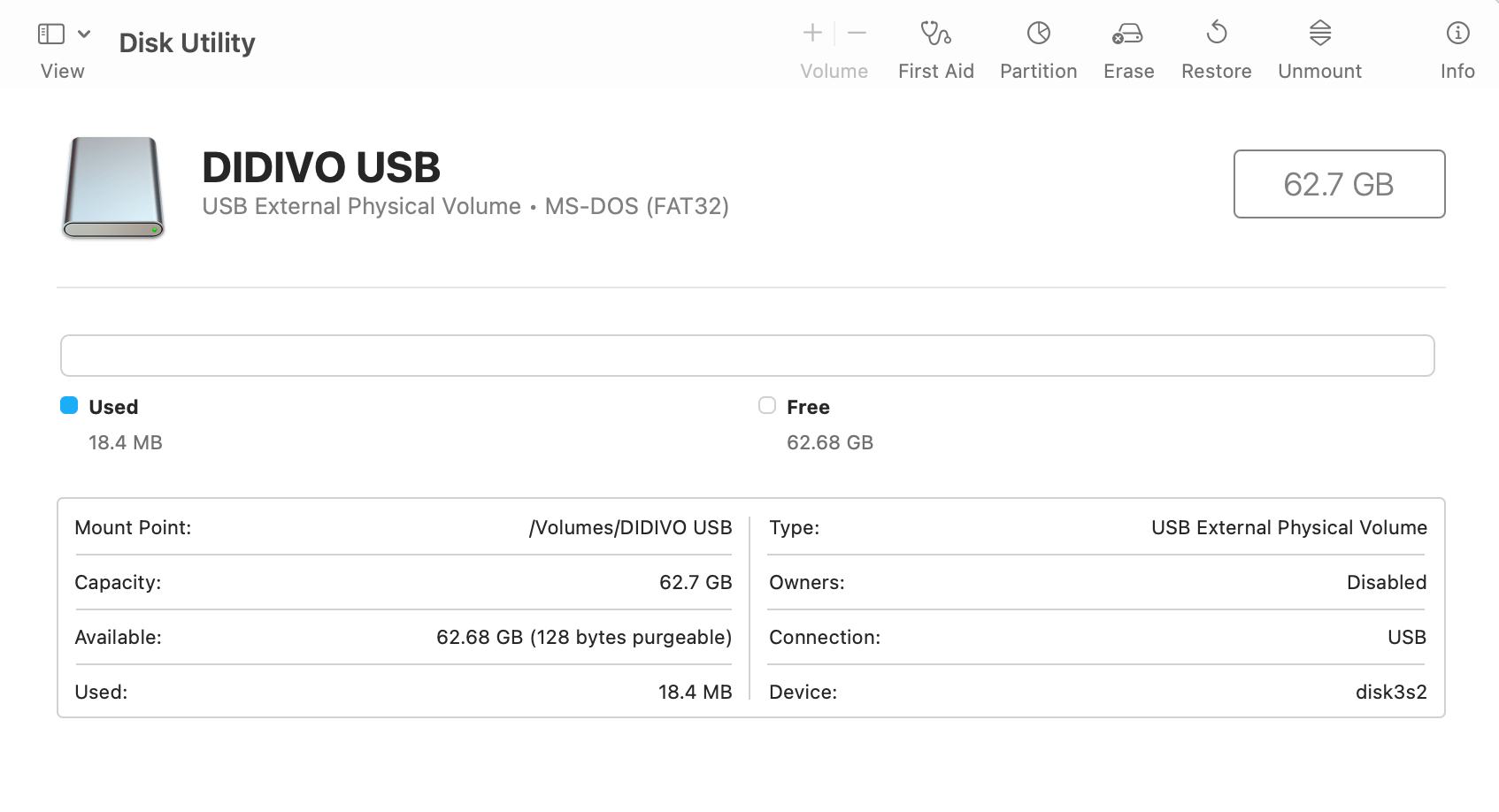The height and width of the screenshot is (812, 1499).
Task: Click the 62.7 GB capacity badge
Action: [x=1339, y=184]
